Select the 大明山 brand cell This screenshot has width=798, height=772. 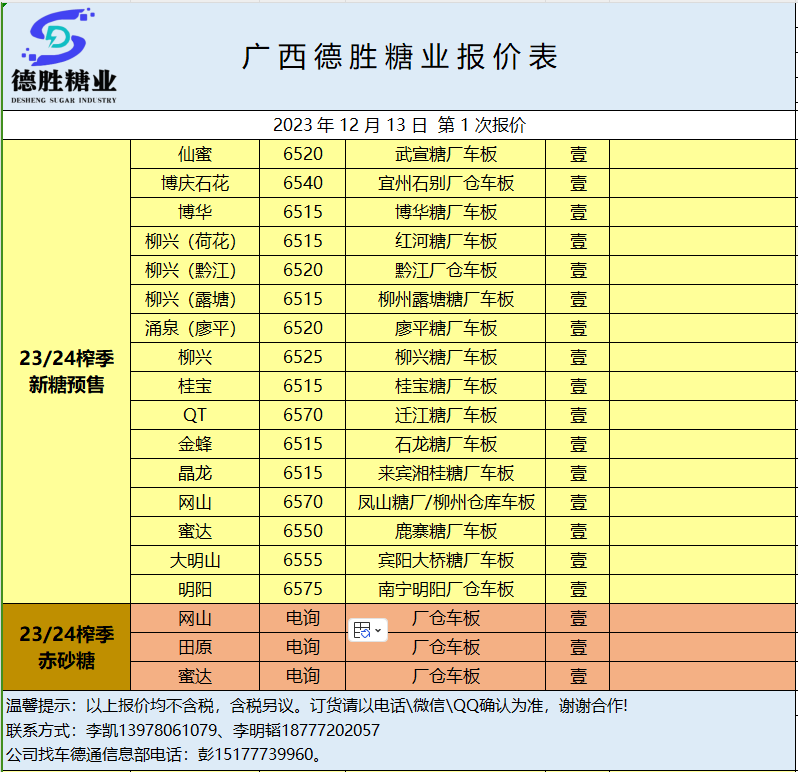pos(195,560)
